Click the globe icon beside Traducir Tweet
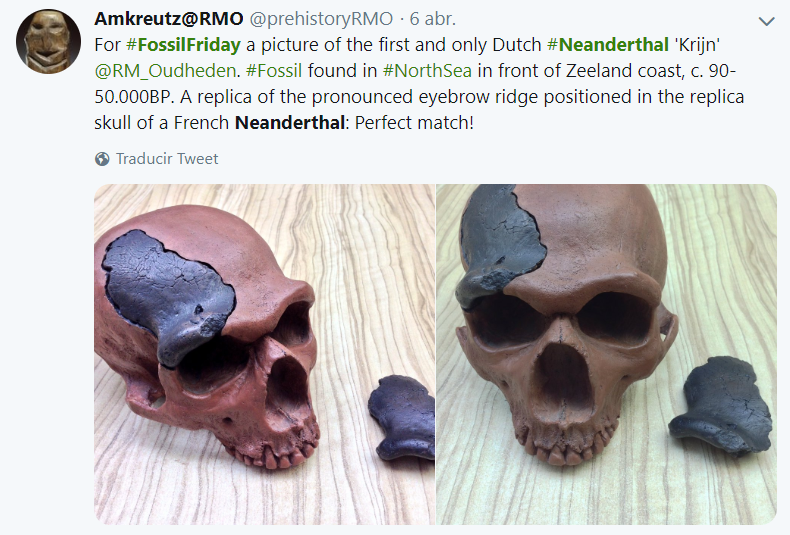 point(102,159)
